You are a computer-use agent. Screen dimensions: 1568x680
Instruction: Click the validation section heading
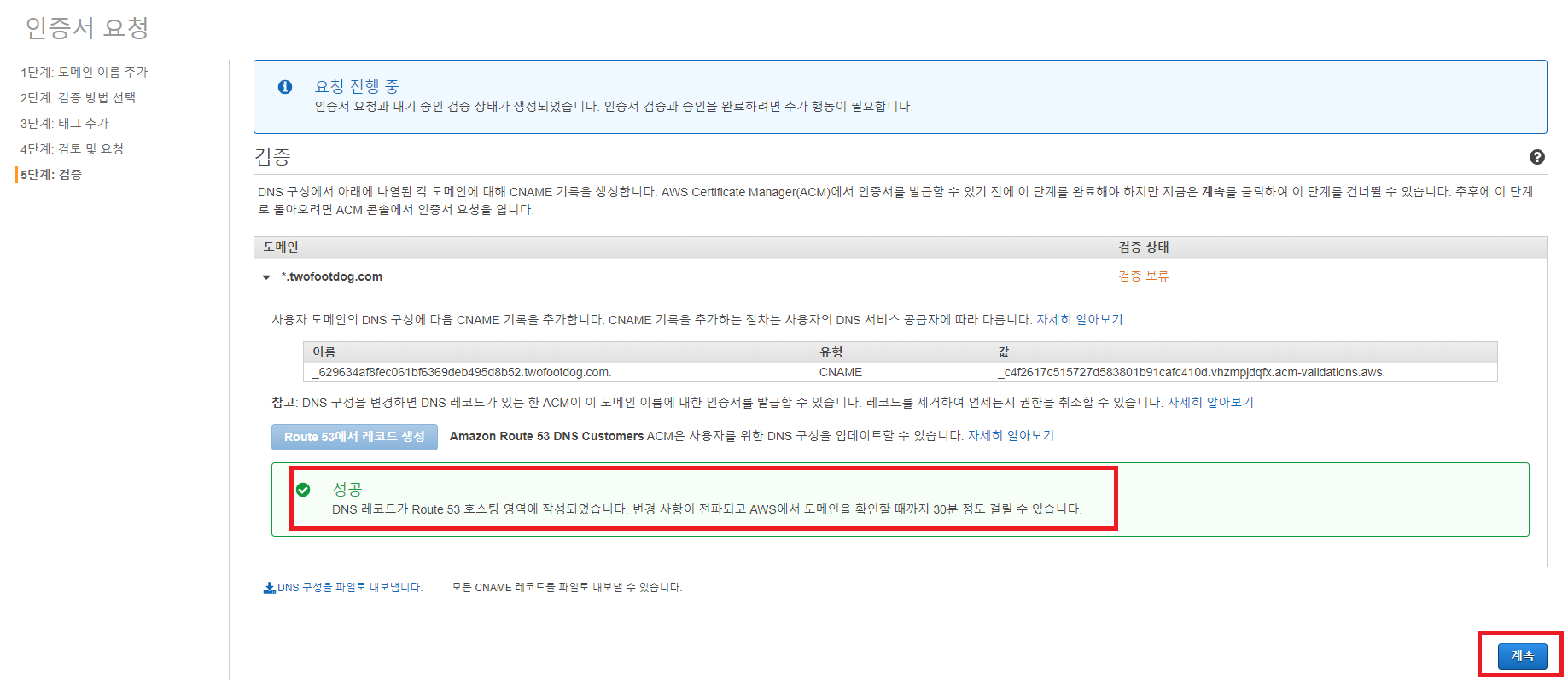(272, 157)
